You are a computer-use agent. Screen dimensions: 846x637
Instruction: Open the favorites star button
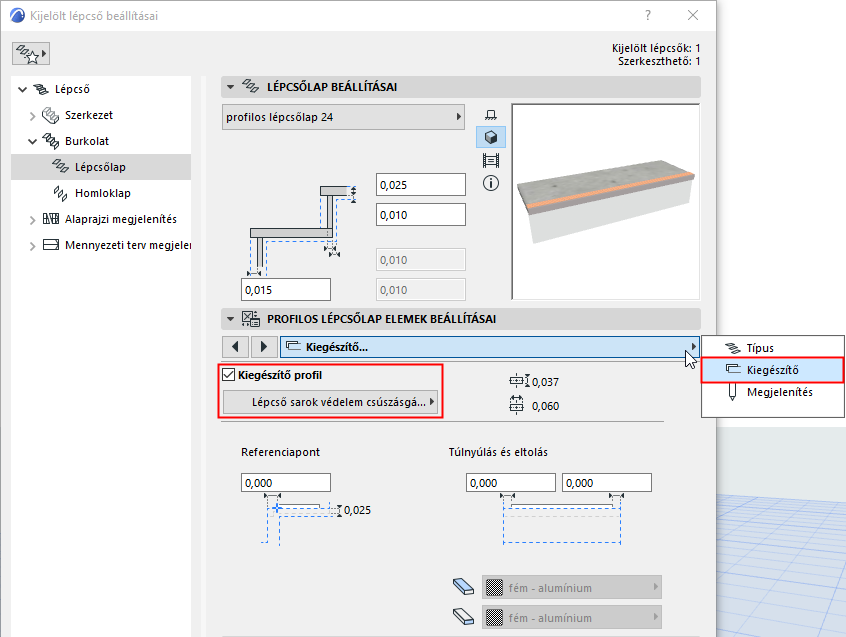pyautogui.click(x=31, y=54)
